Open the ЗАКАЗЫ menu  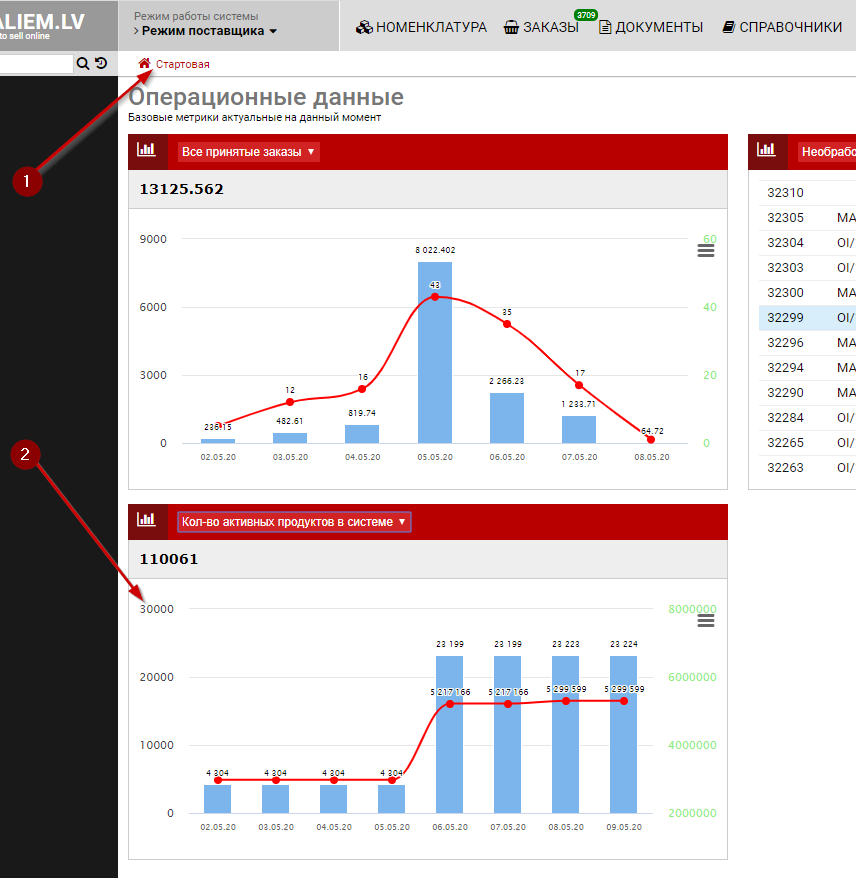542,27
